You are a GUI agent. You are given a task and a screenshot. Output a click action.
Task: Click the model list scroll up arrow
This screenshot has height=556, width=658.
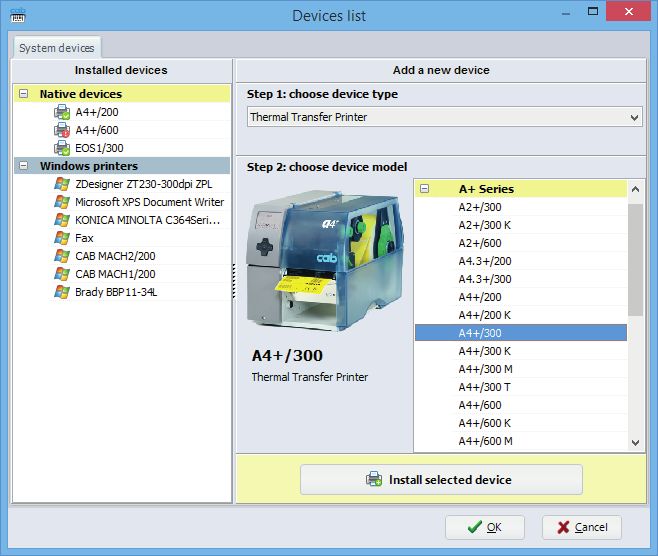pyautogui.click(x=635, y=189)
